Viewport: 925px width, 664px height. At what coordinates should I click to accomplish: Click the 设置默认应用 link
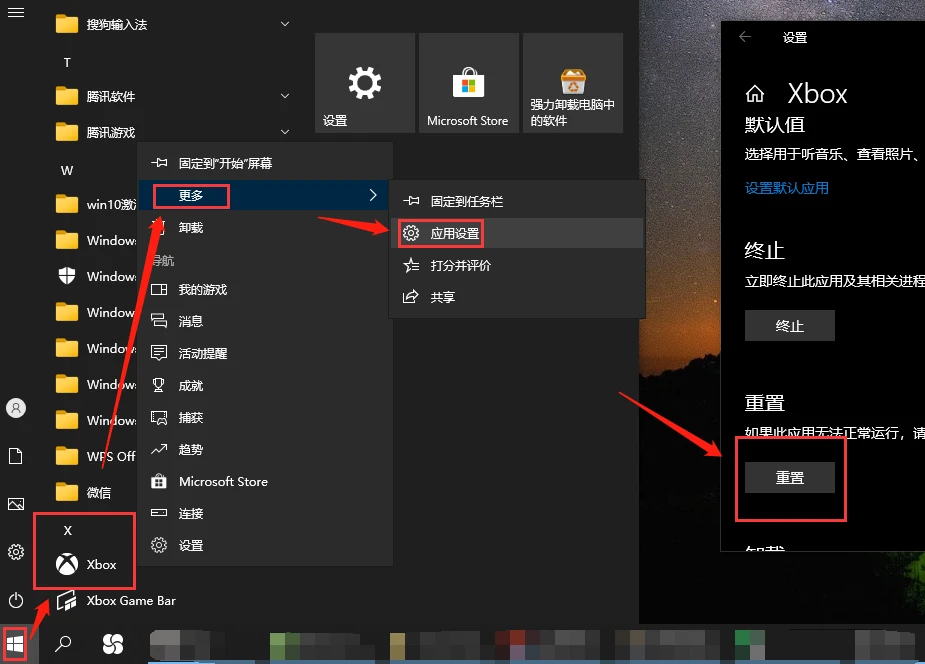click(786, 188)
